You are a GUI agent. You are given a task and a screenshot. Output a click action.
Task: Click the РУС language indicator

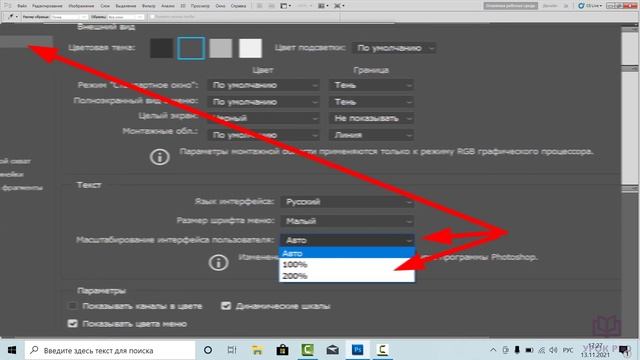pyautogui.click(x=568, y=350)
